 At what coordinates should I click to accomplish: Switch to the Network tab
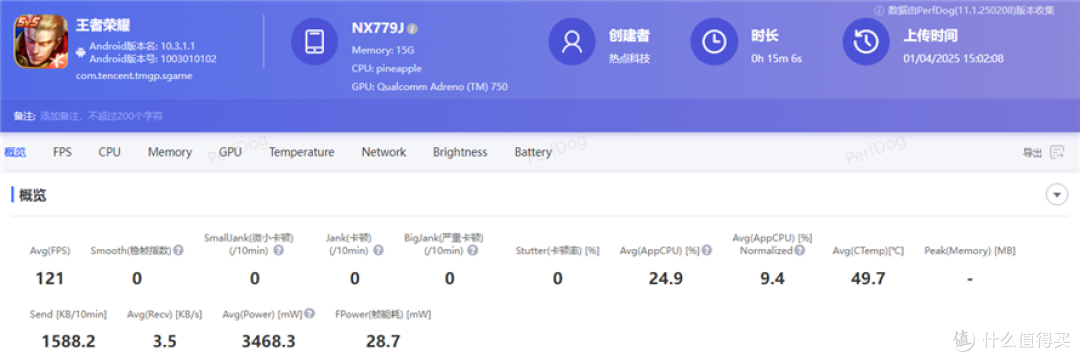coord(384,152)
